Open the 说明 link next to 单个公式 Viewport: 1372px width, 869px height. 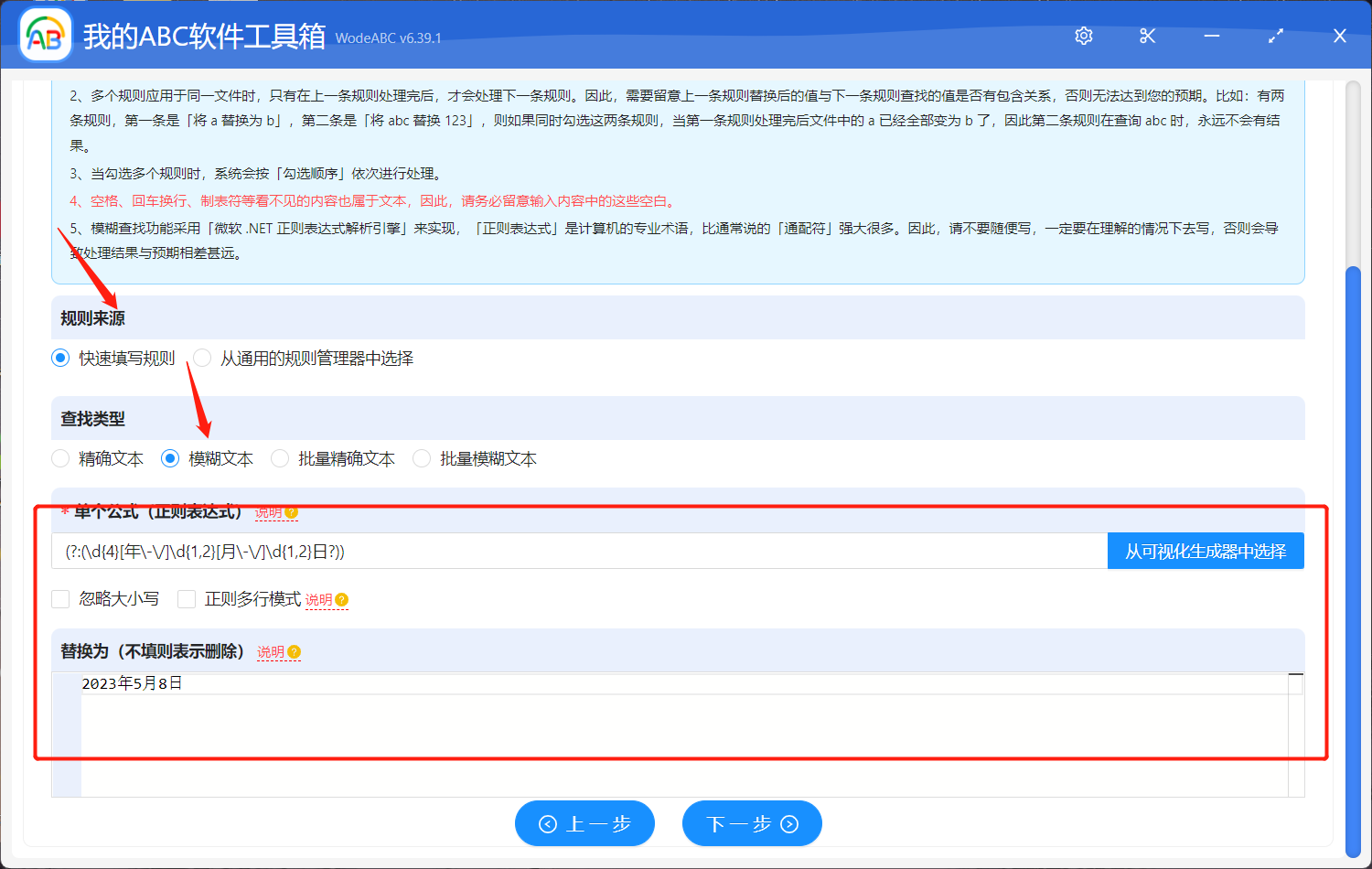[x=270, y=512]
